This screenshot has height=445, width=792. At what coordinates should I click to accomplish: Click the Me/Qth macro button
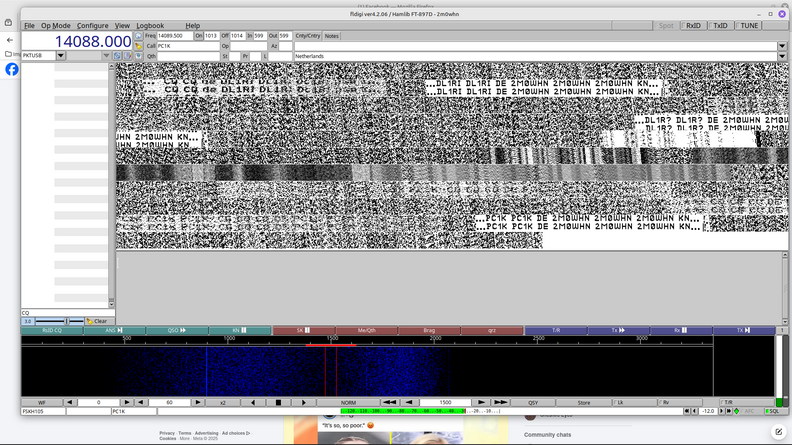(x=367, y=330)
